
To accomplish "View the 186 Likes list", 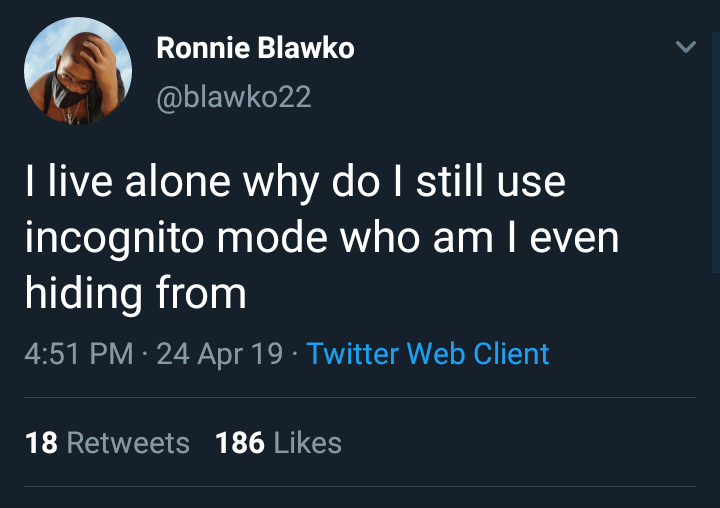I will (x=278, y=443).
